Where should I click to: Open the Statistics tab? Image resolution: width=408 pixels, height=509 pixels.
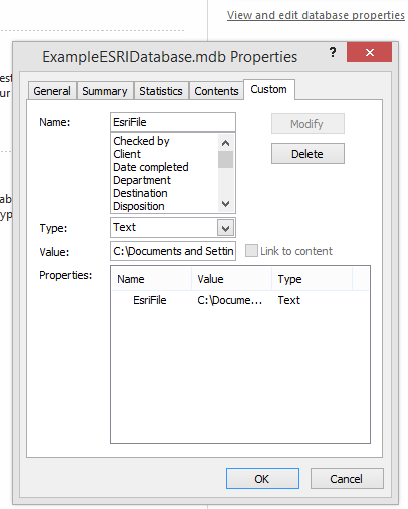coord(161,91)
